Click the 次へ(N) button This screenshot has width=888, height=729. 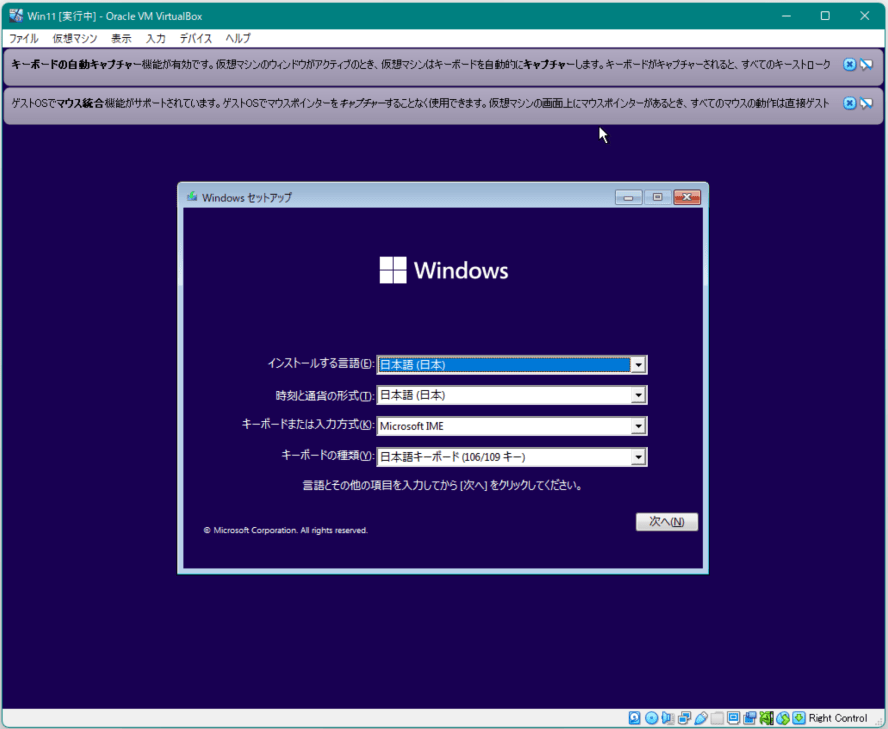point(667,522)
